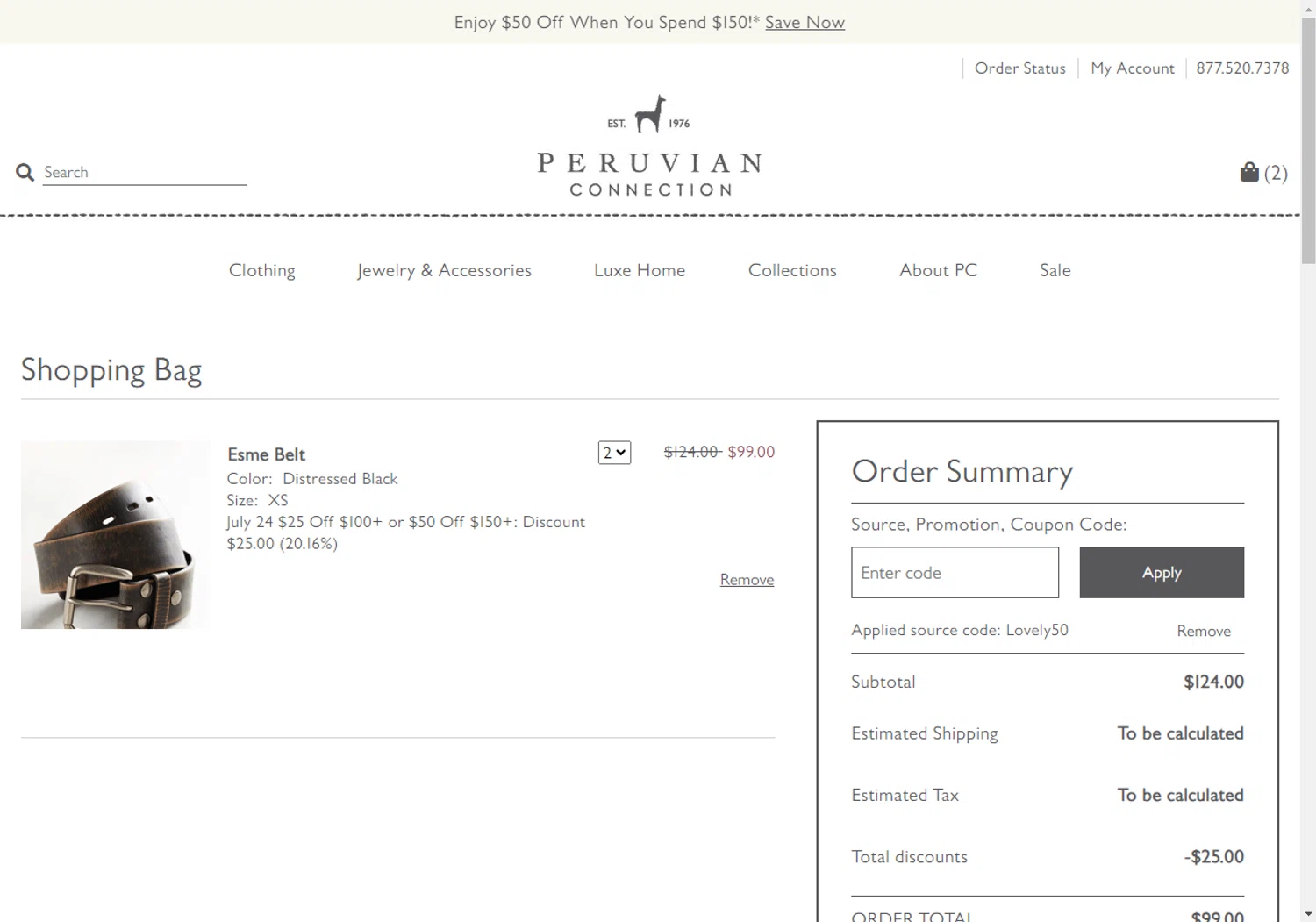Open the Collections menu

click(x=792, y=270)
